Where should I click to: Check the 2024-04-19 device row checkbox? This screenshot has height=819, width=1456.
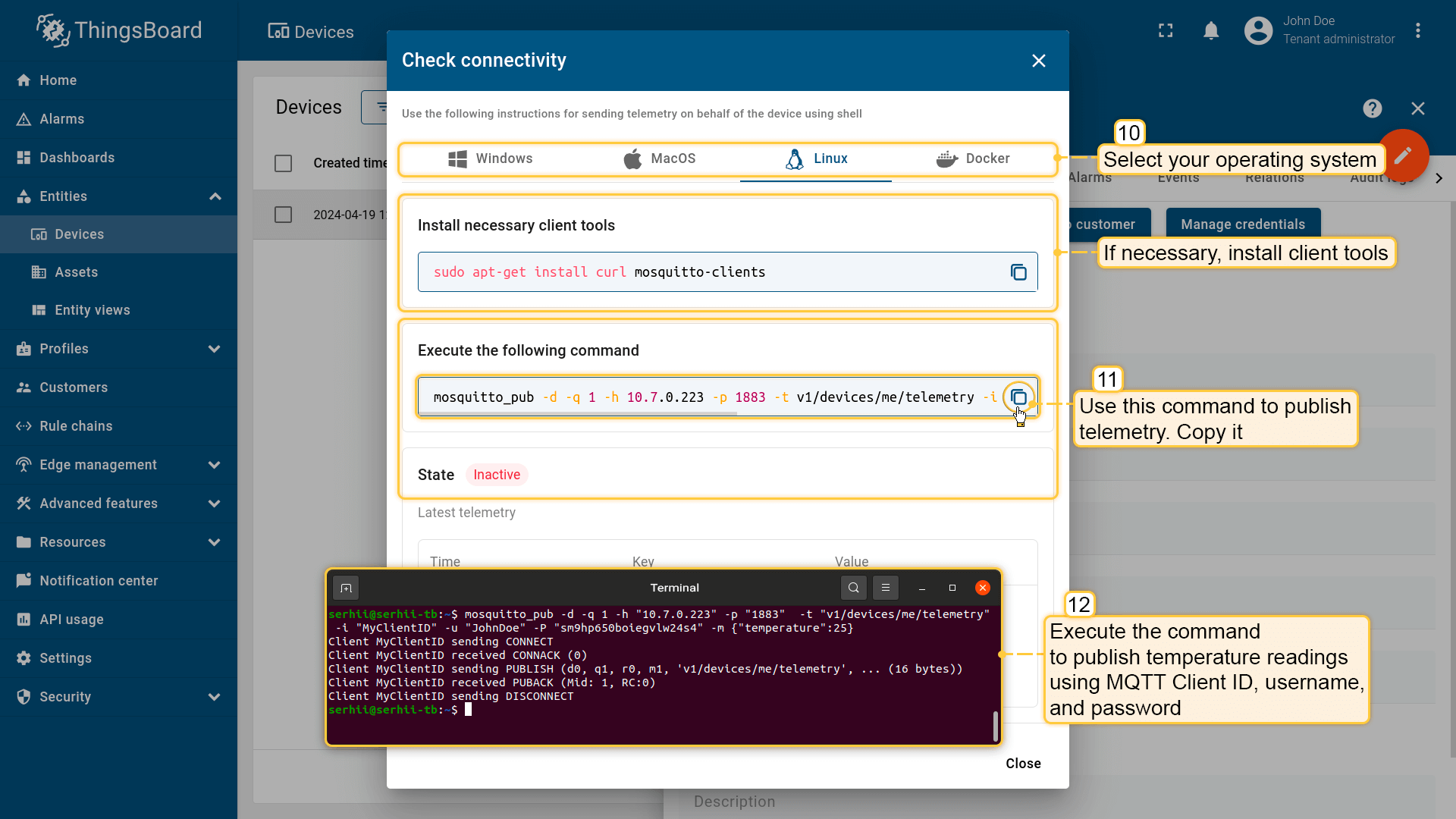[x=283, y=215]
